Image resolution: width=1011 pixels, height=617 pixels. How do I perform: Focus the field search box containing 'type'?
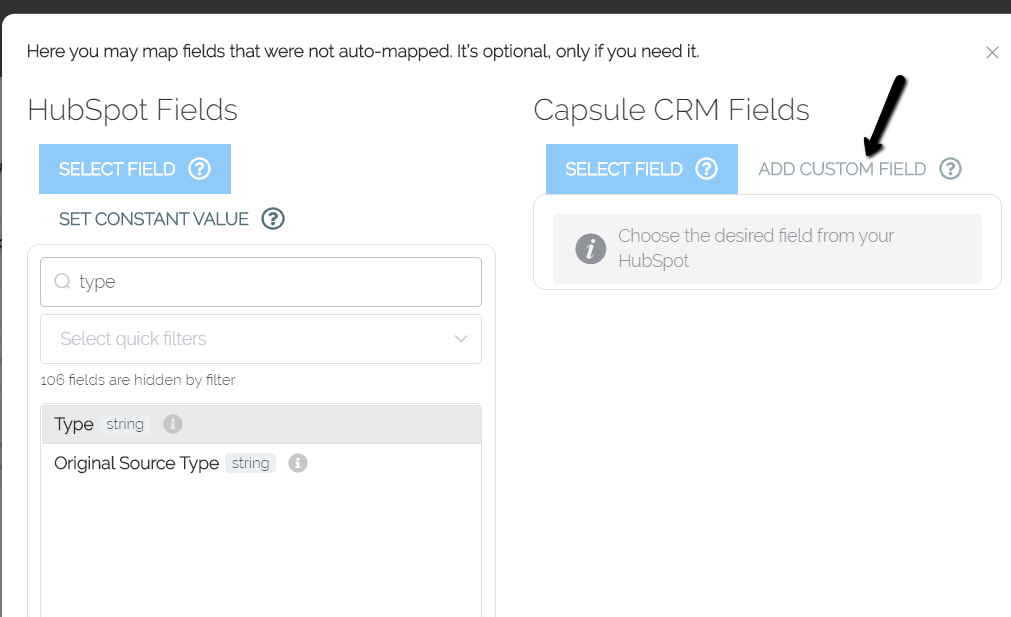(260, 282)
